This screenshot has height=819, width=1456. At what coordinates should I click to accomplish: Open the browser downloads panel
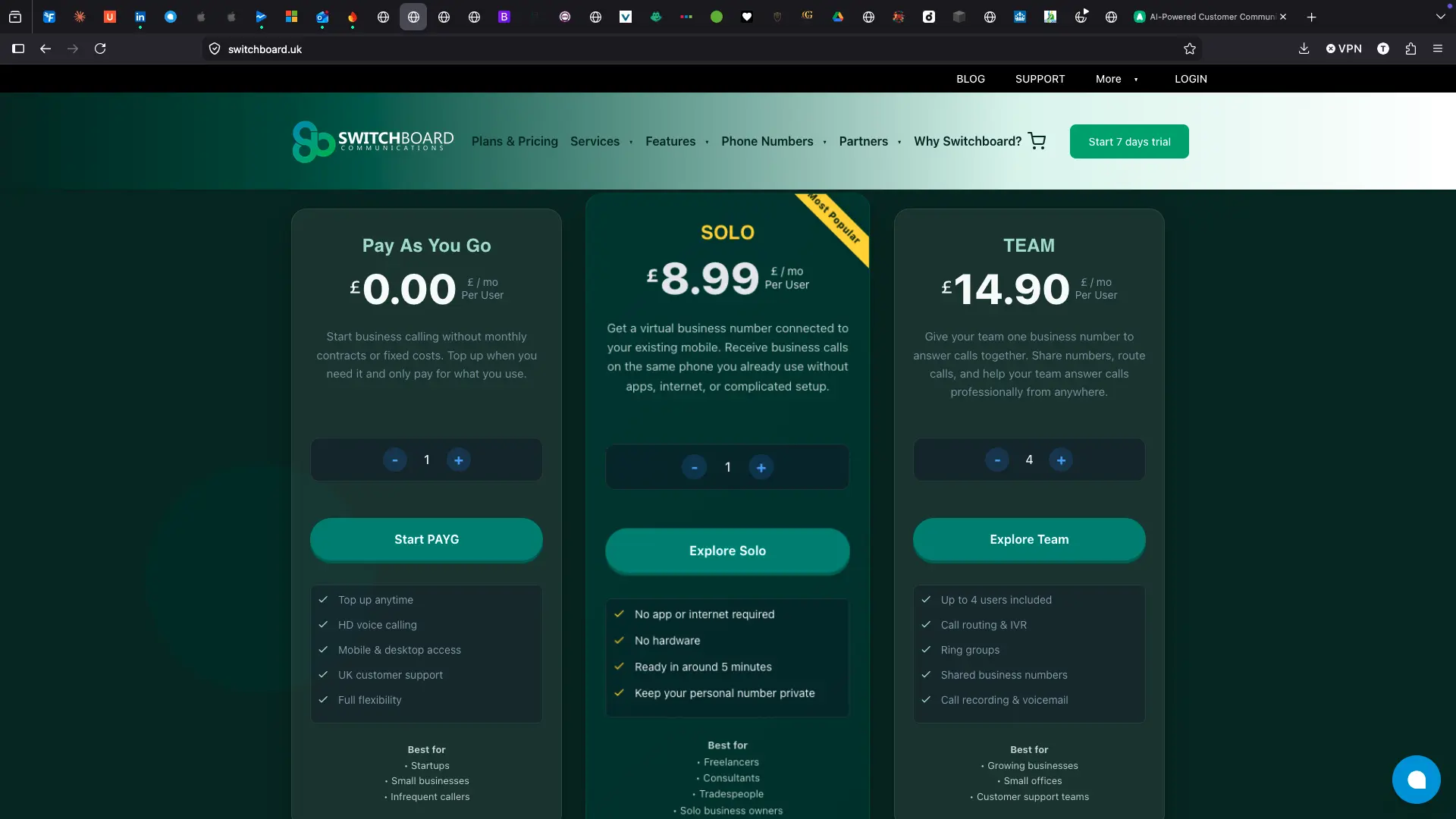coord(1304,49)
